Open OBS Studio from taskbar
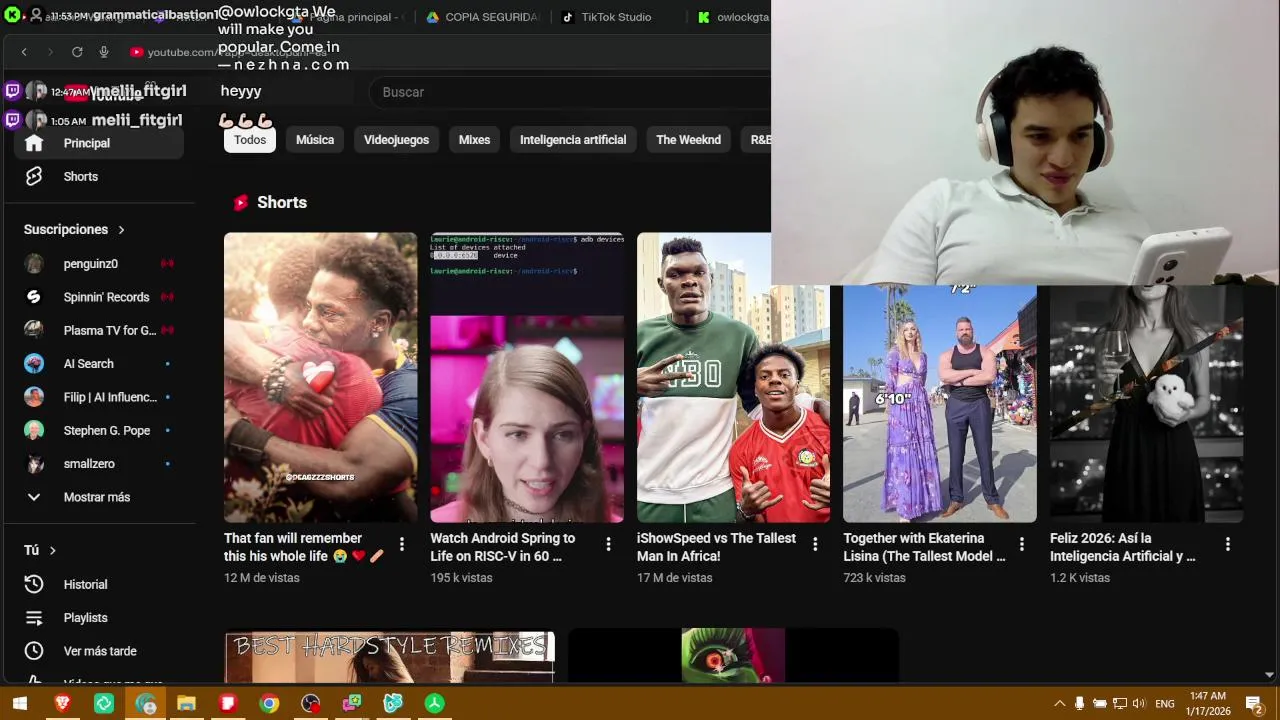1280x720 pixels. pos(311,704)
